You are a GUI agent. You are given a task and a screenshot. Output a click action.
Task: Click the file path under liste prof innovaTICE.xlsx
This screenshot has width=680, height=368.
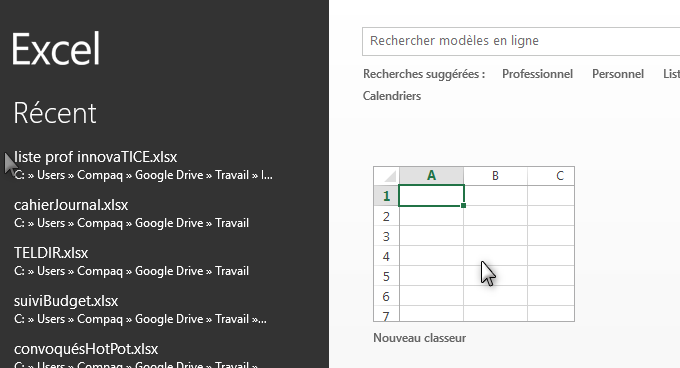pos(143,176)
